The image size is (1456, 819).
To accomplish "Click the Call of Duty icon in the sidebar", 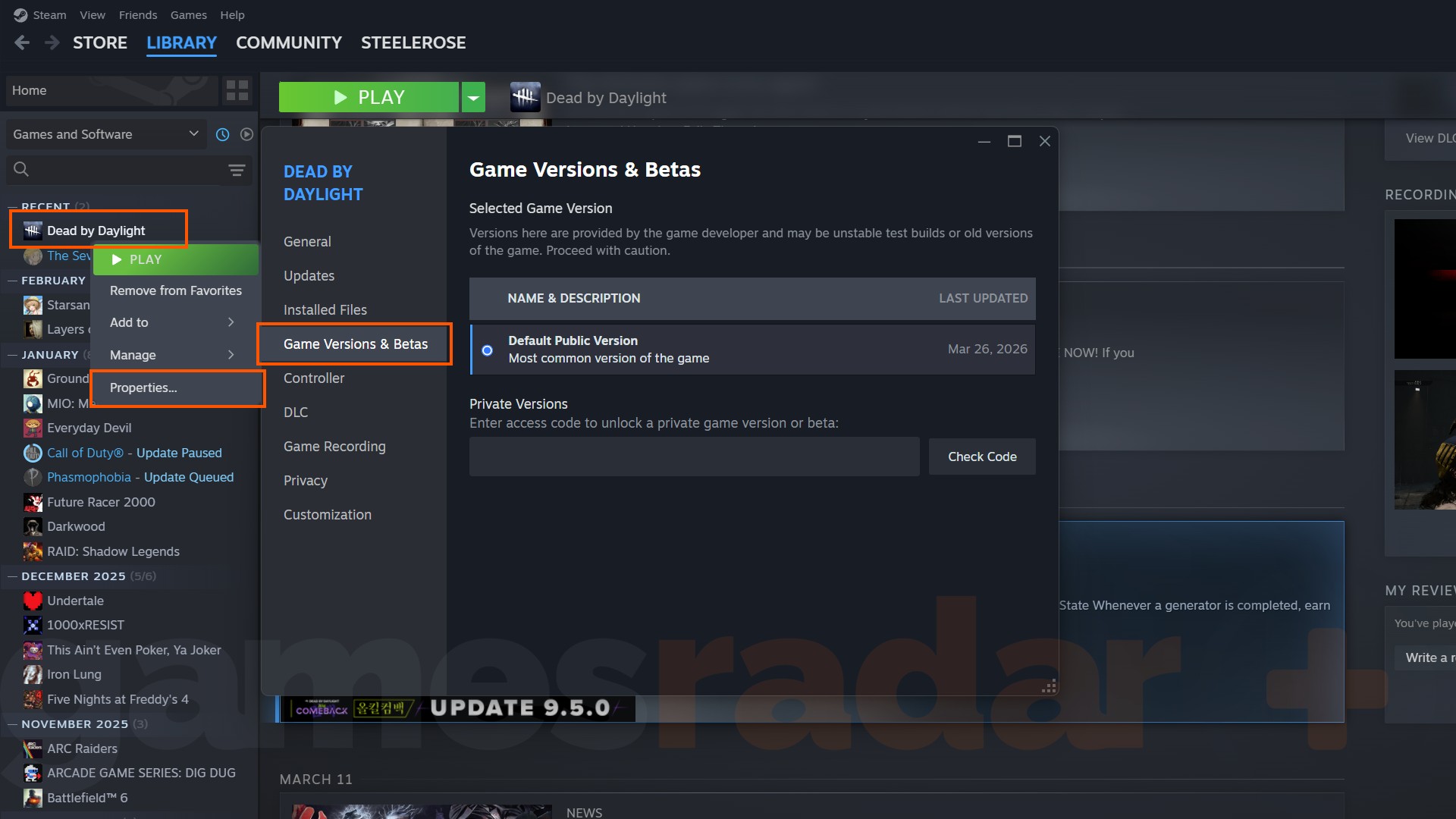I will pos(32,453).
